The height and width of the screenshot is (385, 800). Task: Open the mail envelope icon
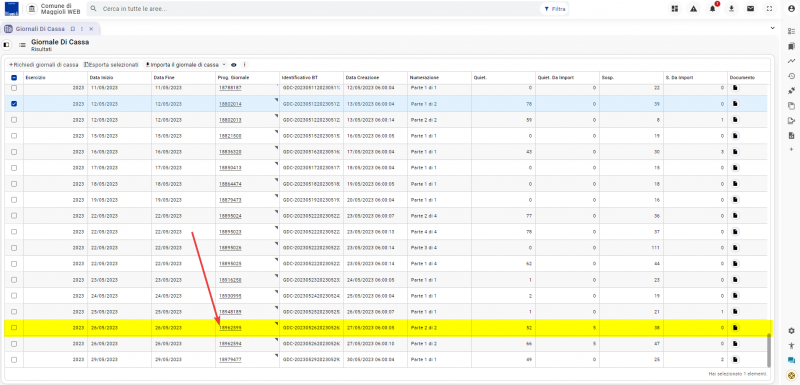click(751, 9)
